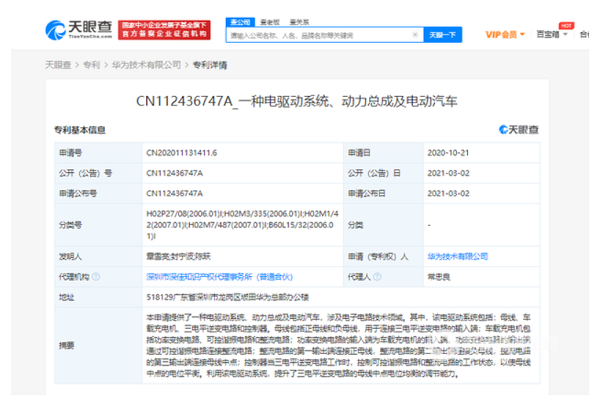Click the classification number H02P27/08 cell

(x=242, y=225)
